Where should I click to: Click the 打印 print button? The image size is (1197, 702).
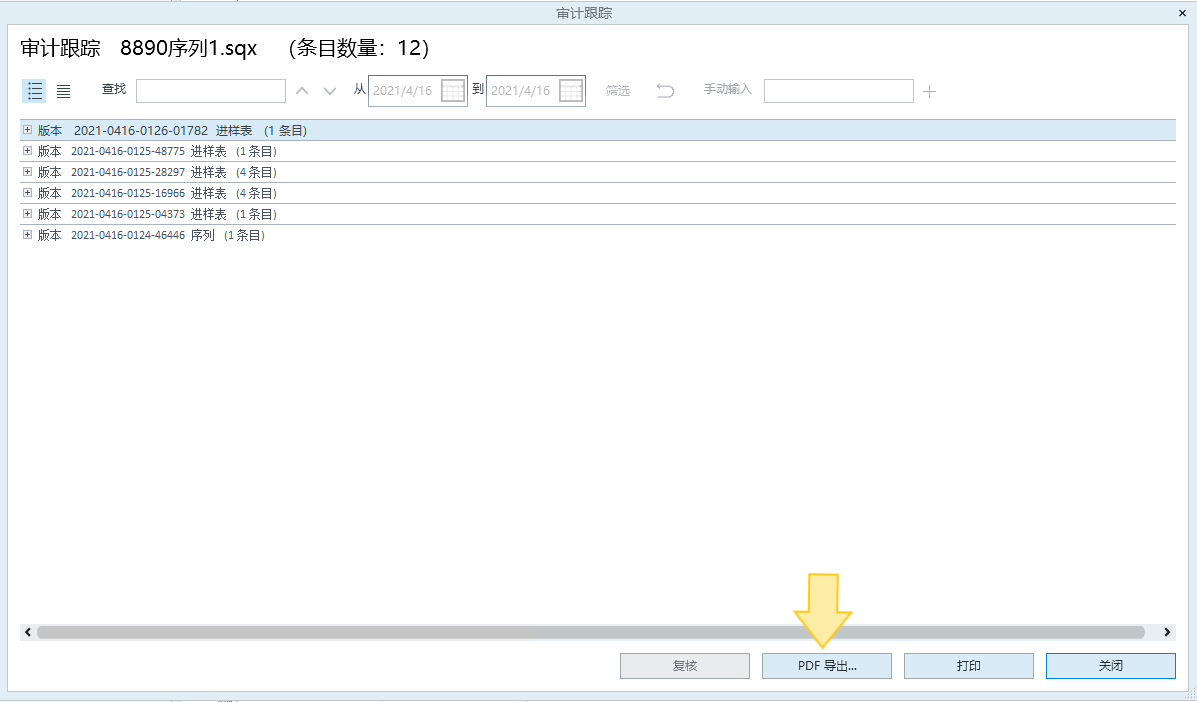[969, 665]
